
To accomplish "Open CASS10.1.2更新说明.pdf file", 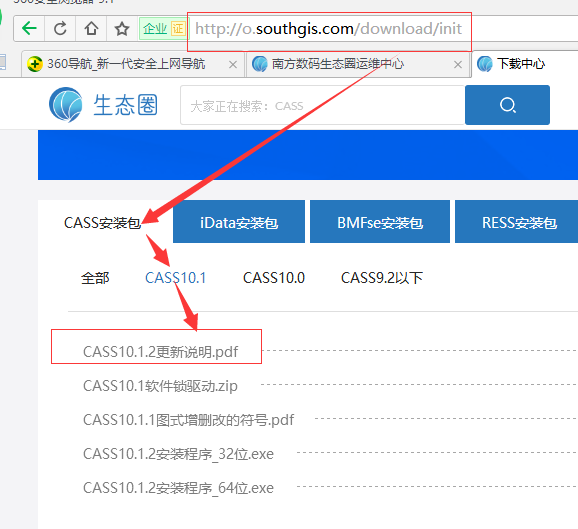I will pos(160,352).
